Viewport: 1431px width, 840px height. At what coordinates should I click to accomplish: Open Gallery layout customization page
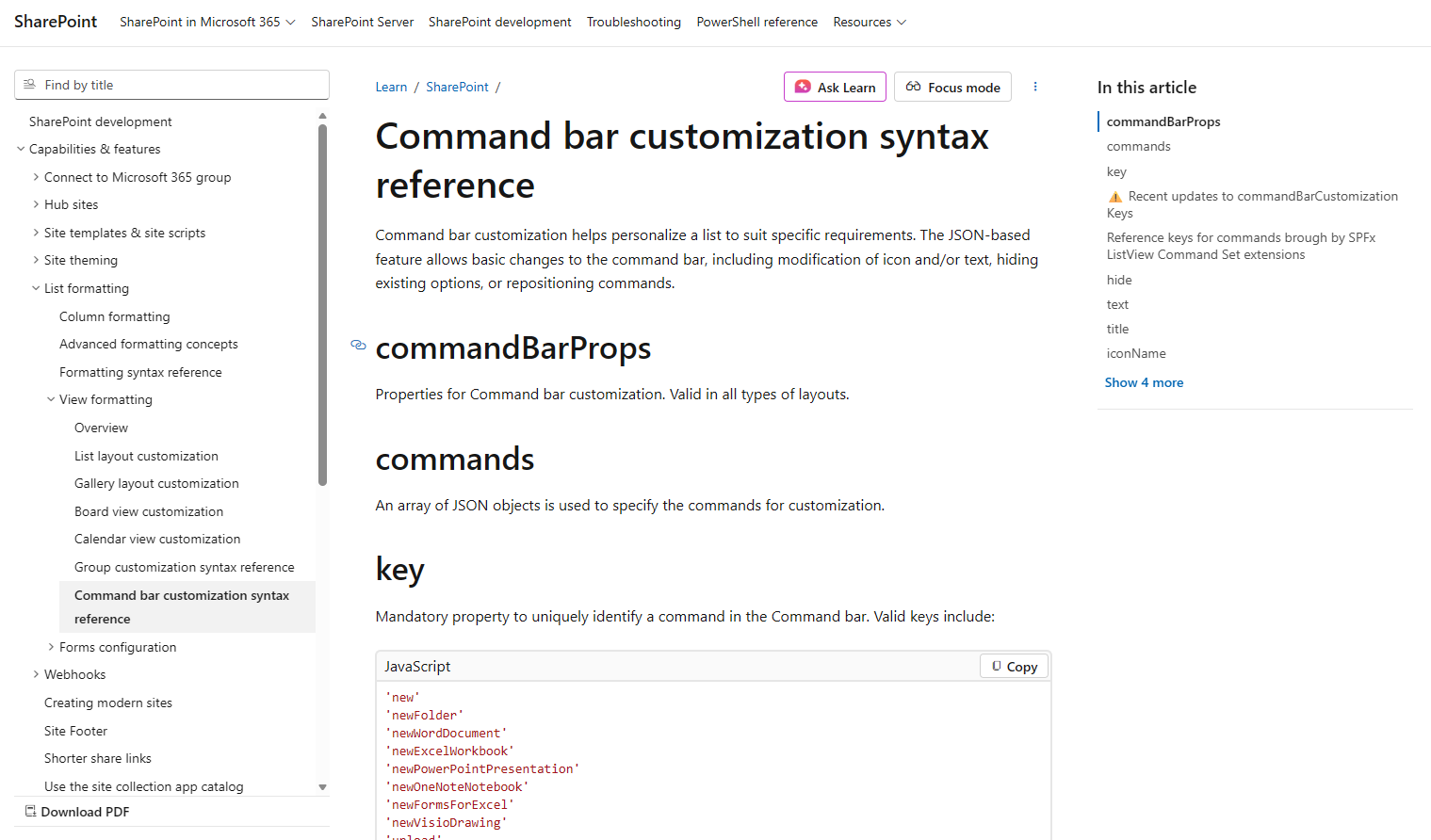[x=156, y=483]
